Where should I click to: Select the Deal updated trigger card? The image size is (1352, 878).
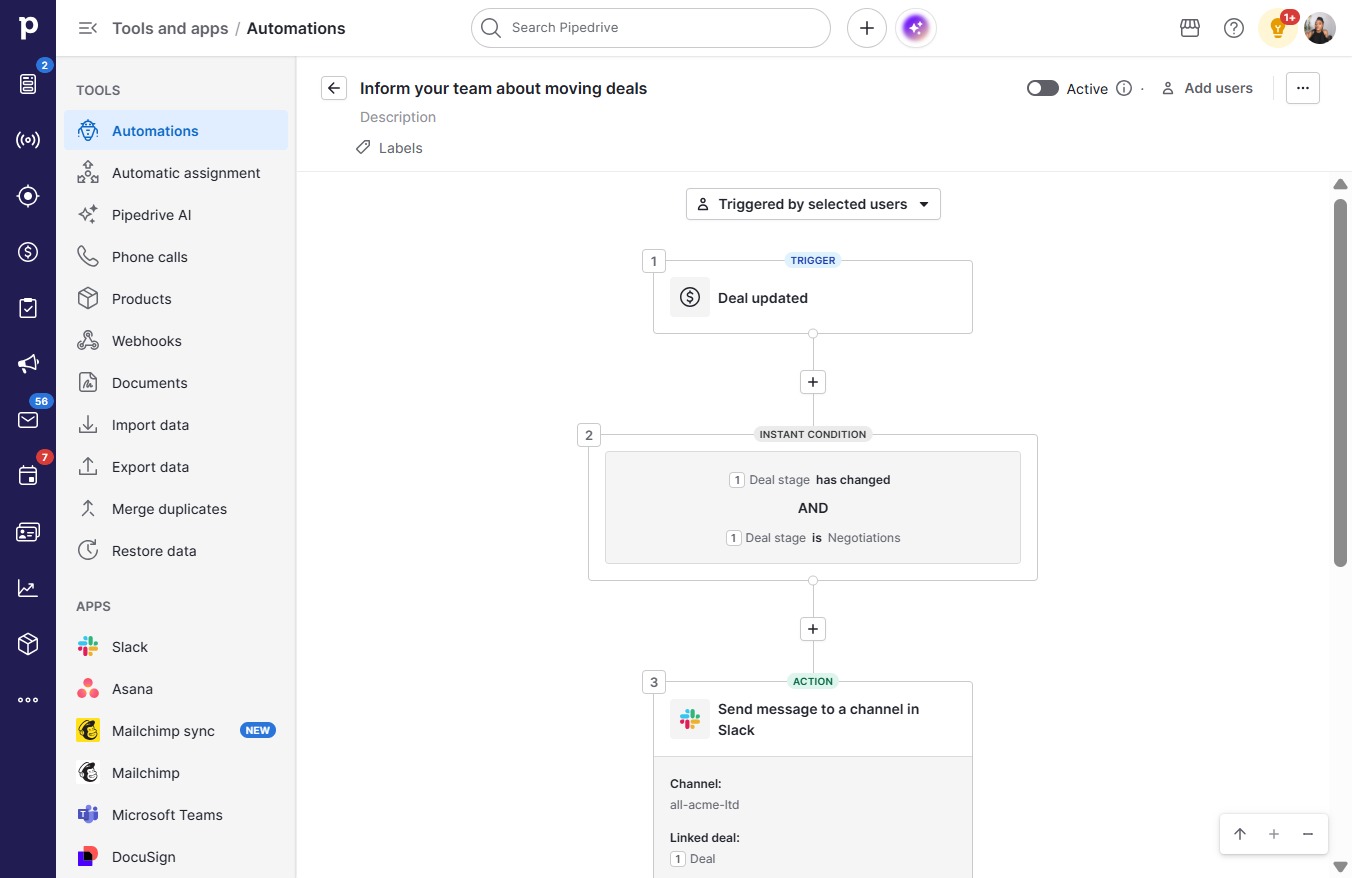813,297
